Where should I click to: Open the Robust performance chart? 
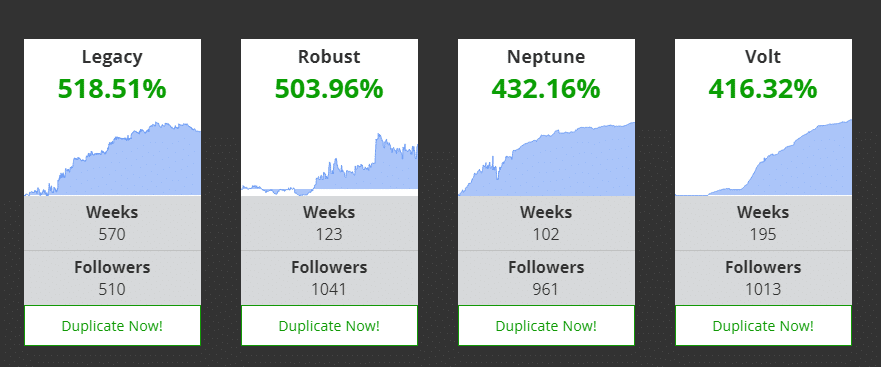coord(329,163)
